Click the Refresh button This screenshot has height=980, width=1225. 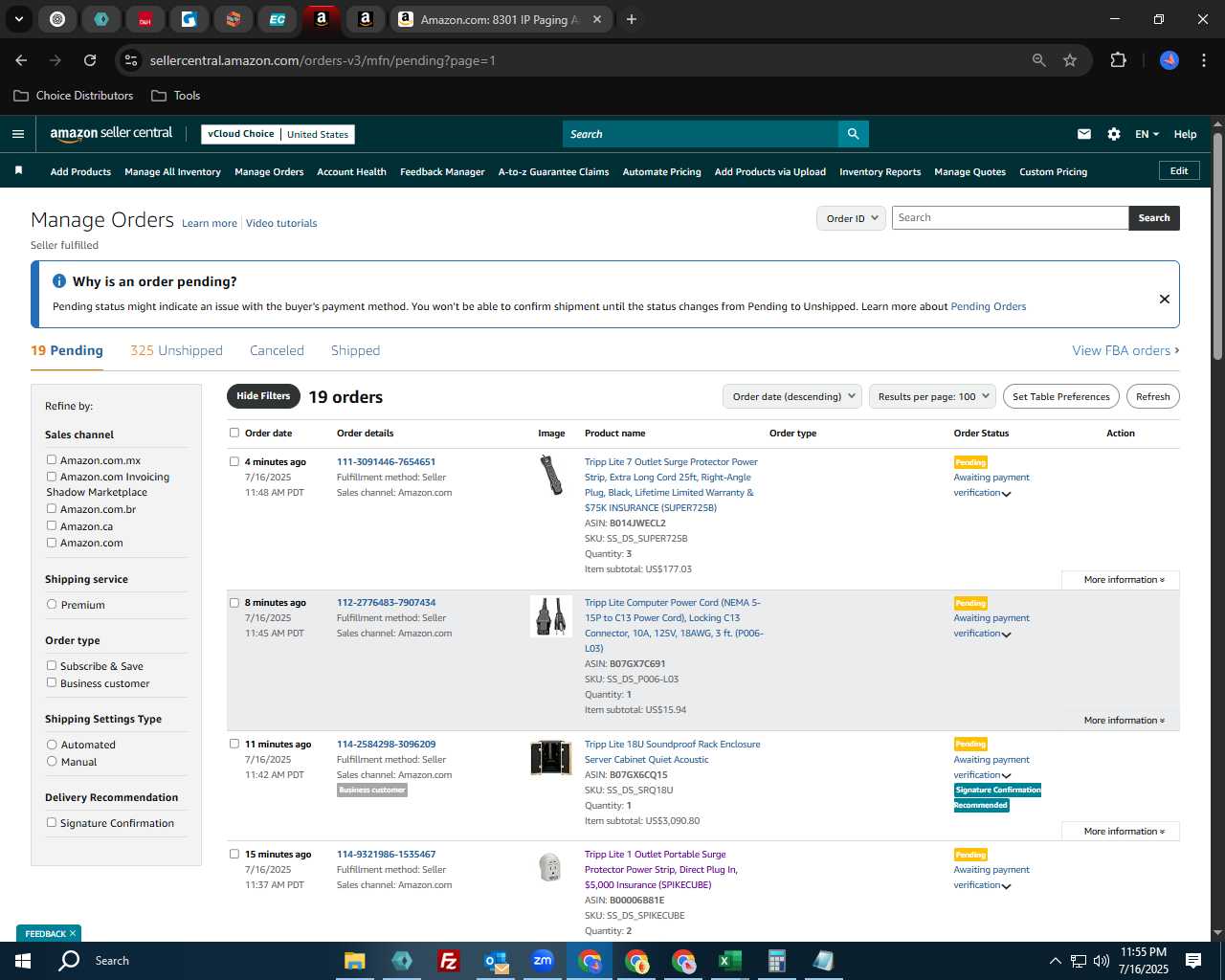pyautogui.click(x=1153, y=396)
